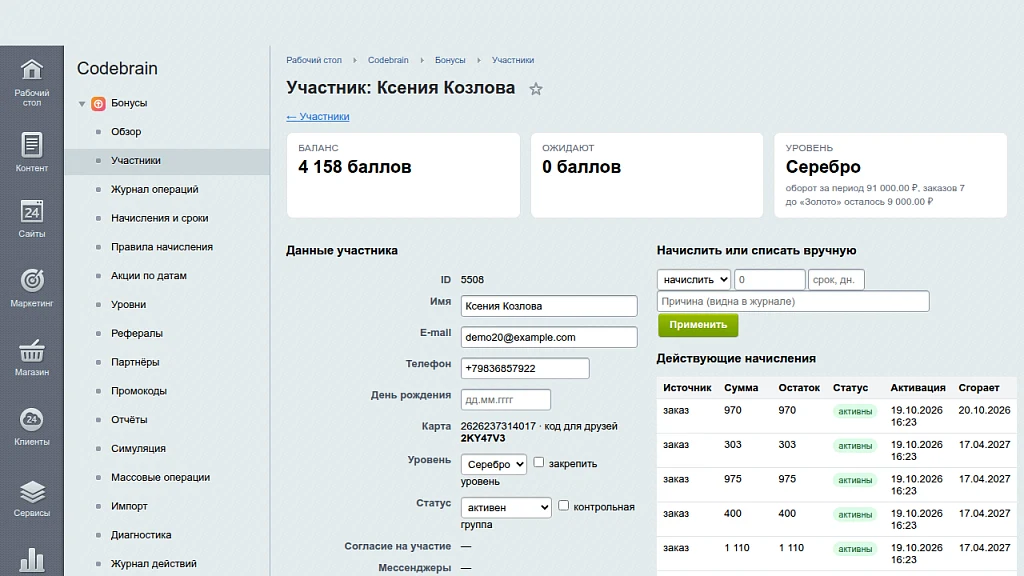
Task: Open the Уровень Серебро dropdown
Action: (493, 464)
